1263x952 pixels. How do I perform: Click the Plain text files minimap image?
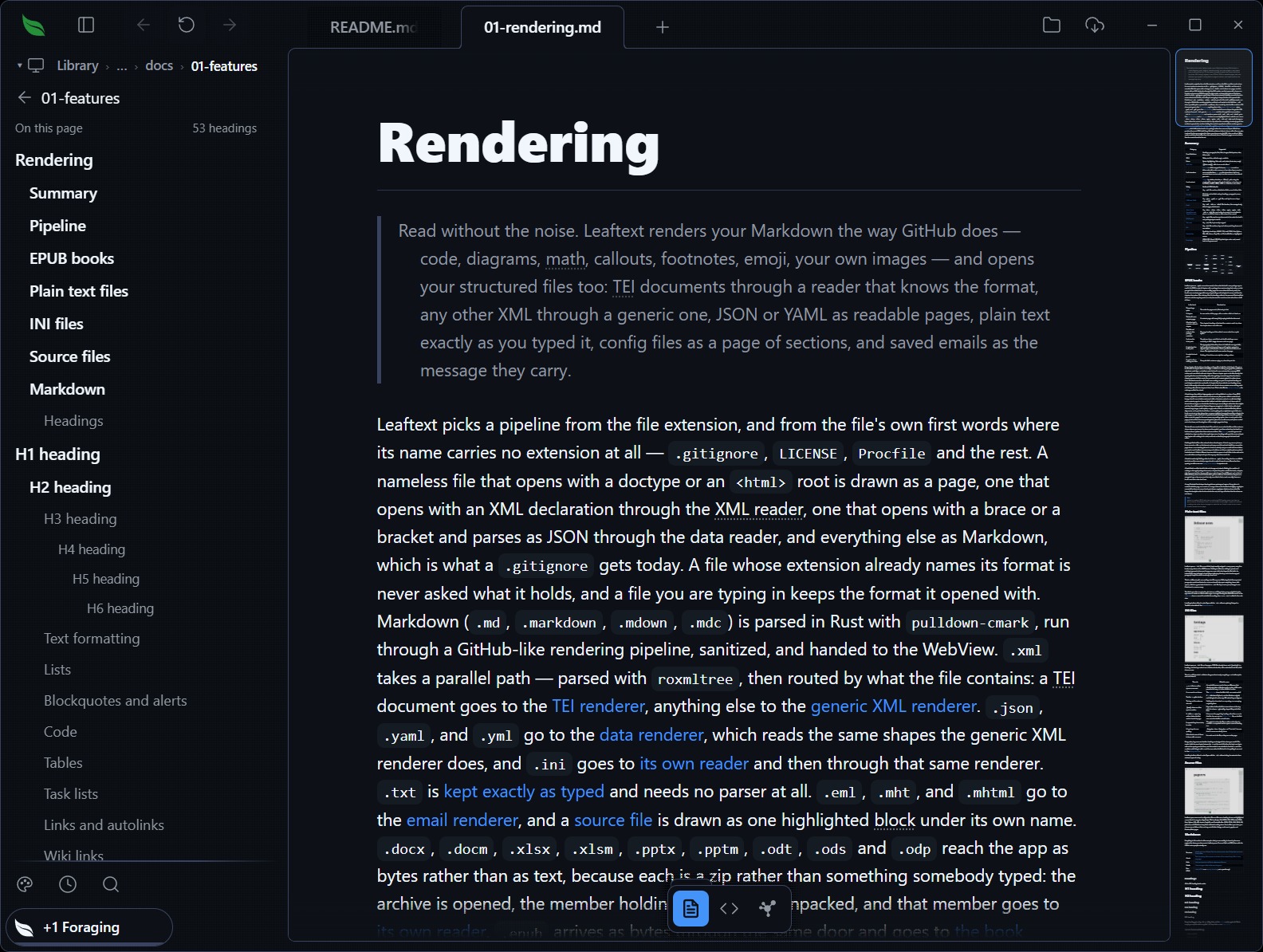(1214, 540)
